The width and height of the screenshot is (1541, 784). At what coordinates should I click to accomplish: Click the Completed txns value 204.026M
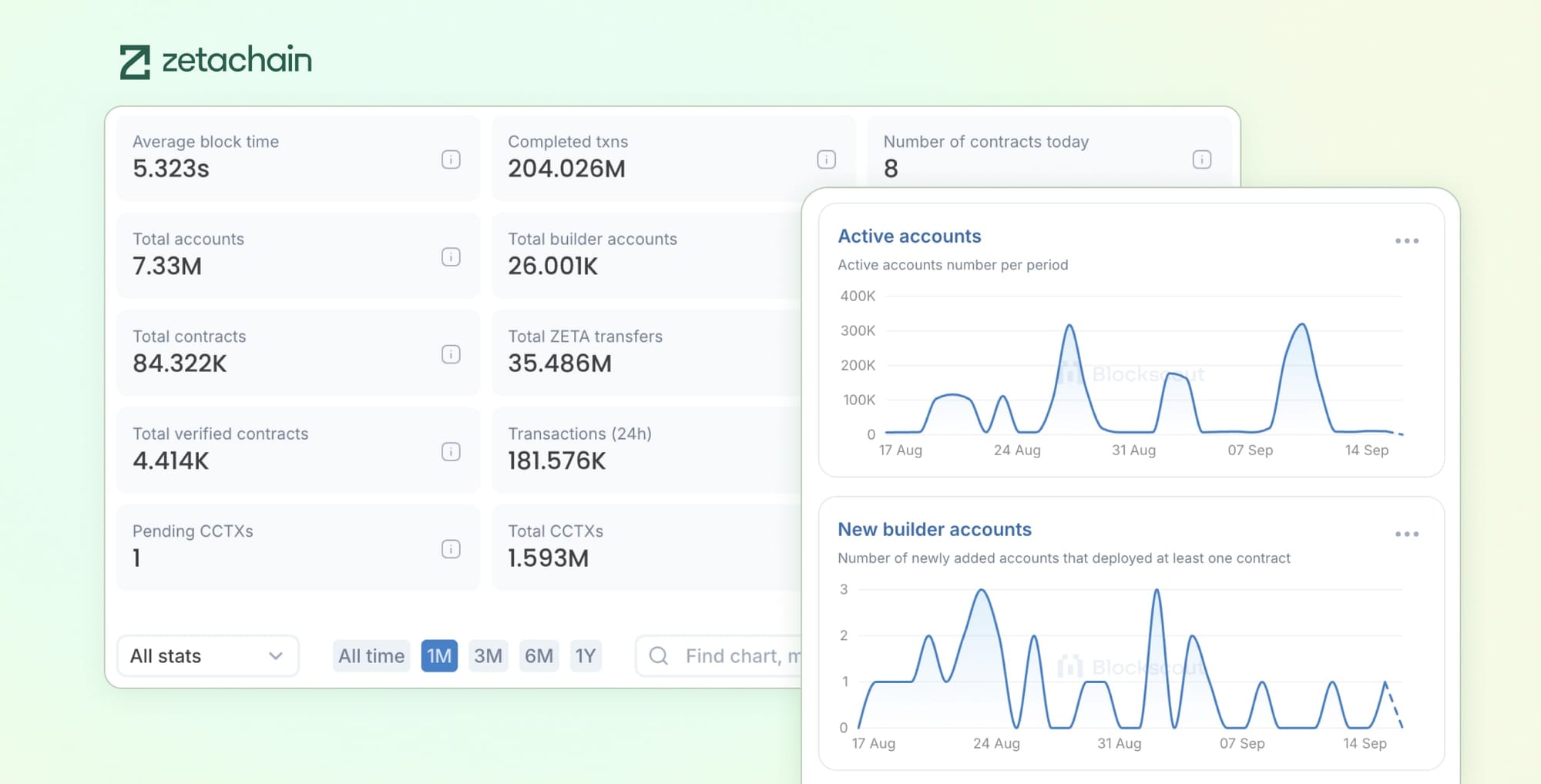pos(566,169)
